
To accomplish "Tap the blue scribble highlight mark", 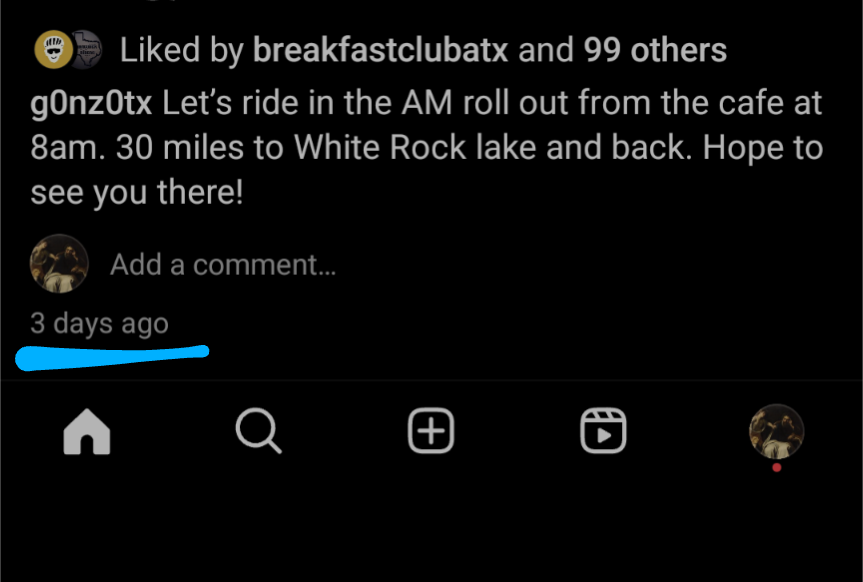I will [112, 356].
